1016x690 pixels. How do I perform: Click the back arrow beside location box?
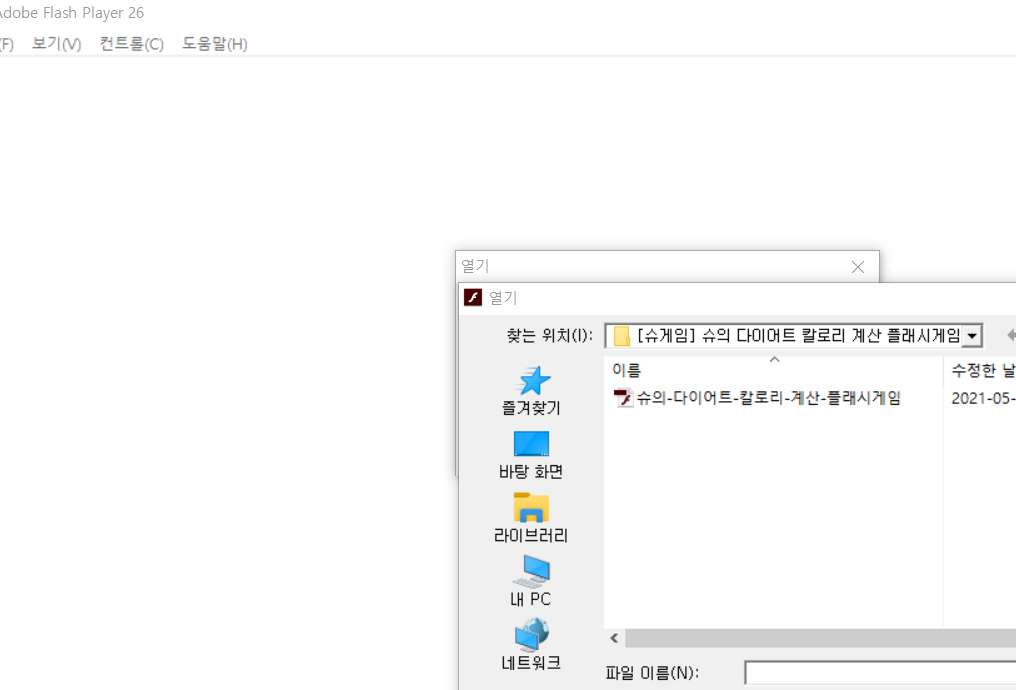coord(1009,335)
